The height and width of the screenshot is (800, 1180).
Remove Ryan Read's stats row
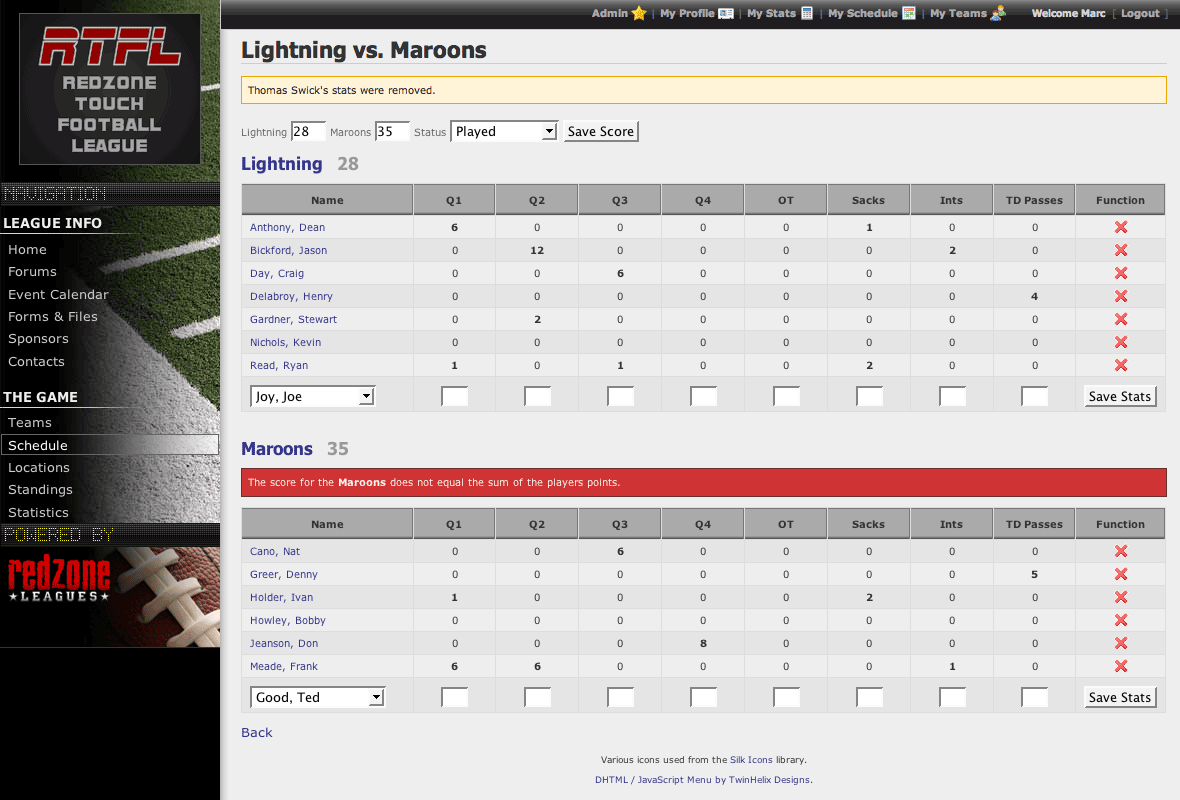1120,366
